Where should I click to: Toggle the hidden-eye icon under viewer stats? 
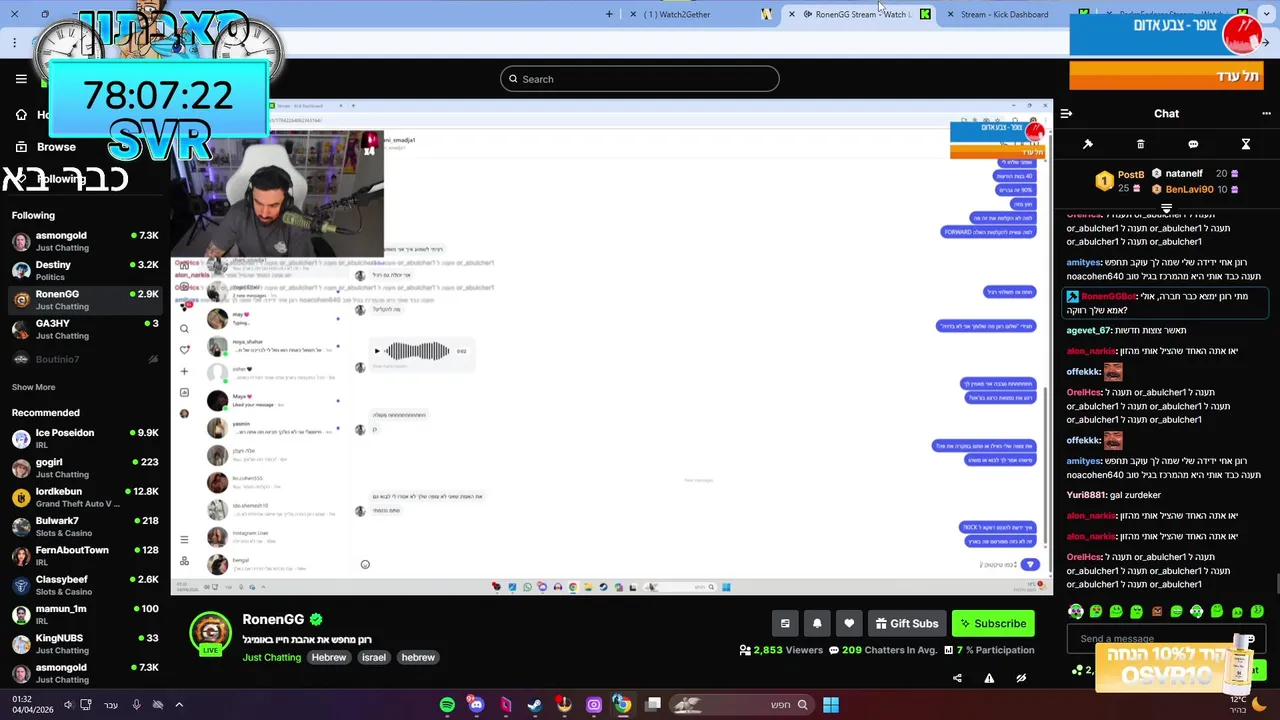[1021, 678]
